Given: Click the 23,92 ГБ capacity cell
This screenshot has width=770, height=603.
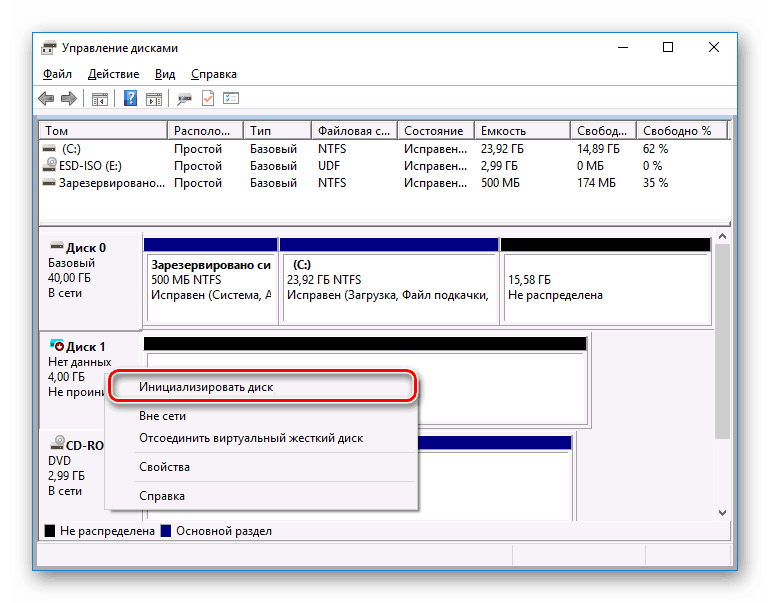Looking at the screenshot, I should [502, 149].
